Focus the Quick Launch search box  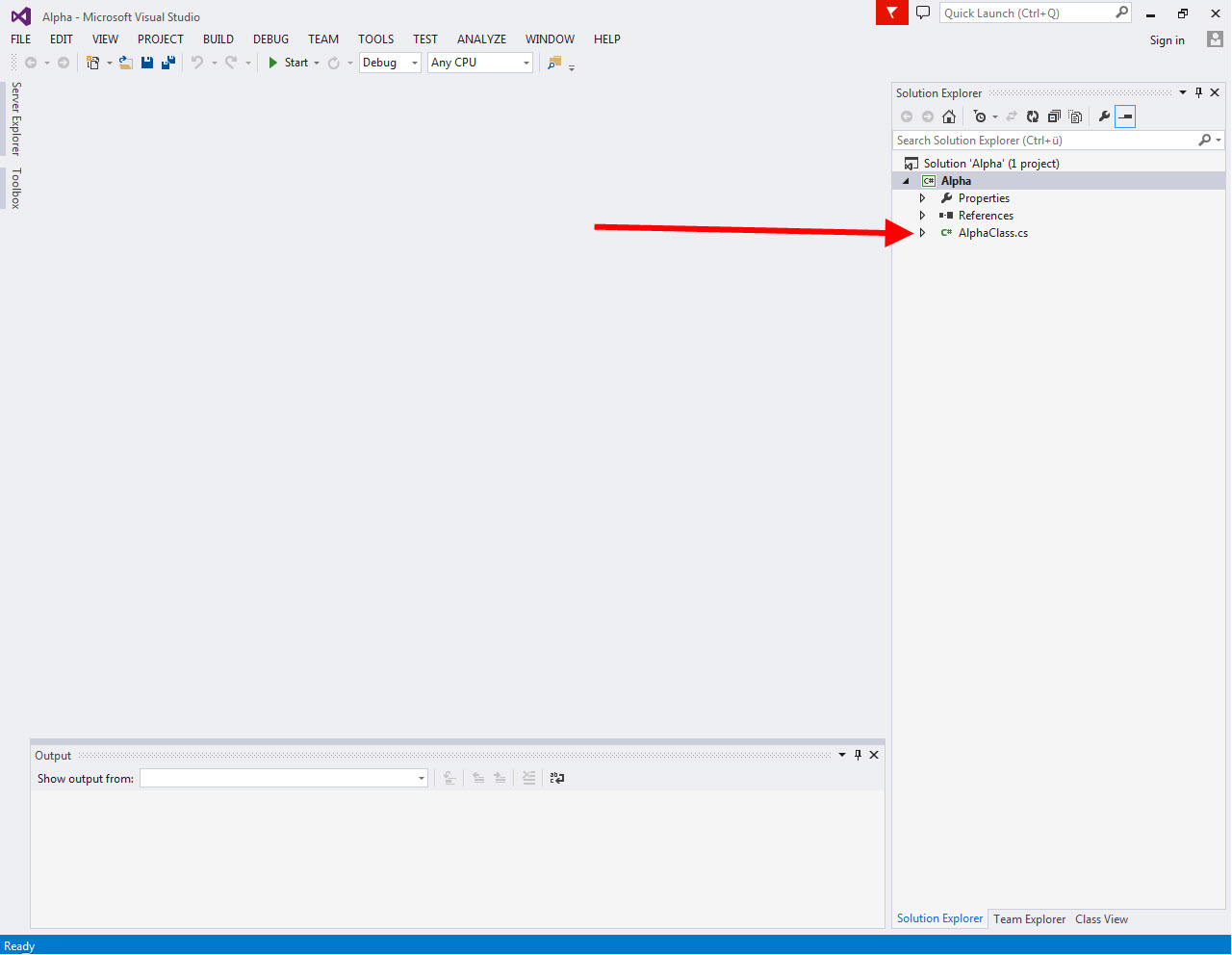(1036, 13)
